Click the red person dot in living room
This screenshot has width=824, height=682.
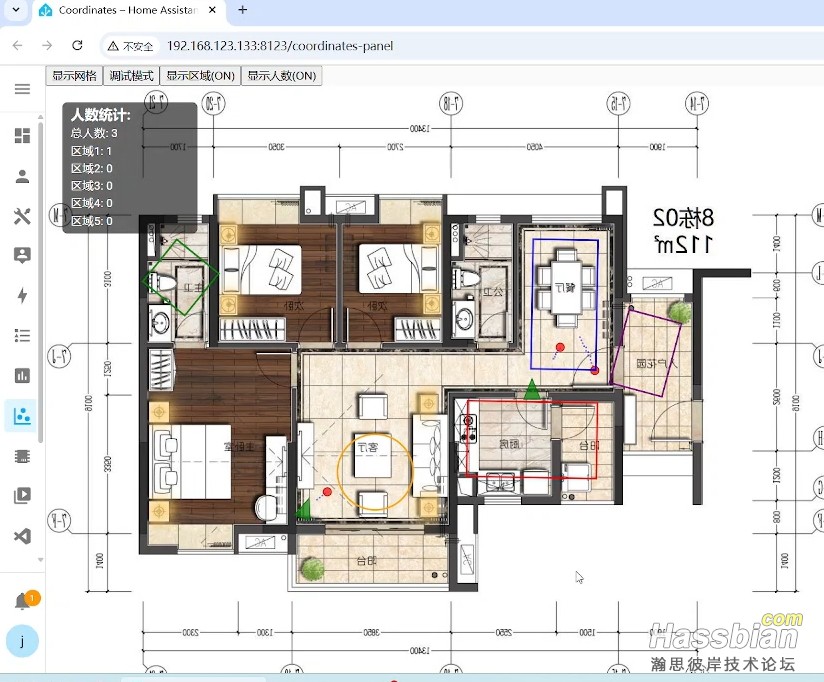tap(327, 492)
